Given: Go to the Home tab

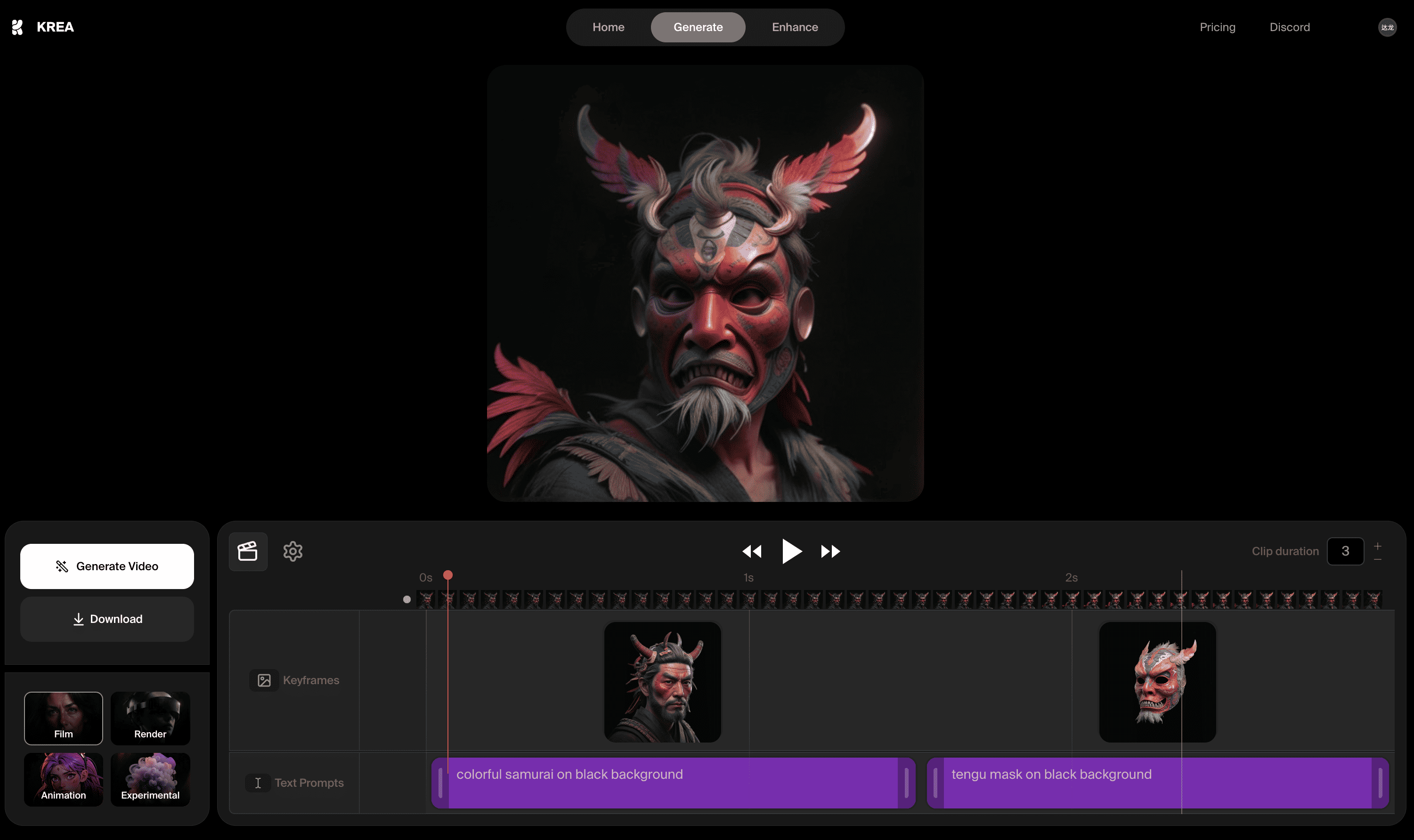Looking at the screenshot, I should [608, 27].
